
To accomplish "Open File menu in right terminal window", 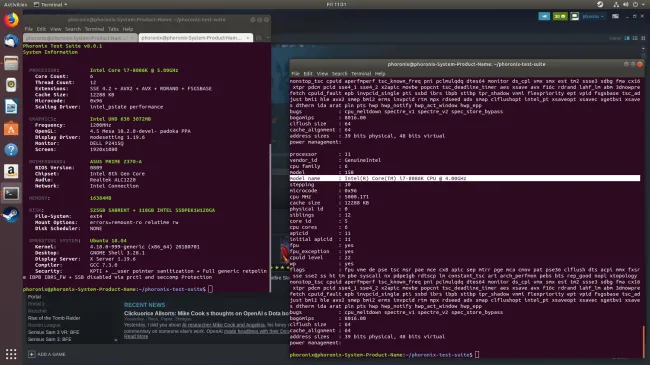I will coord(296,73).
